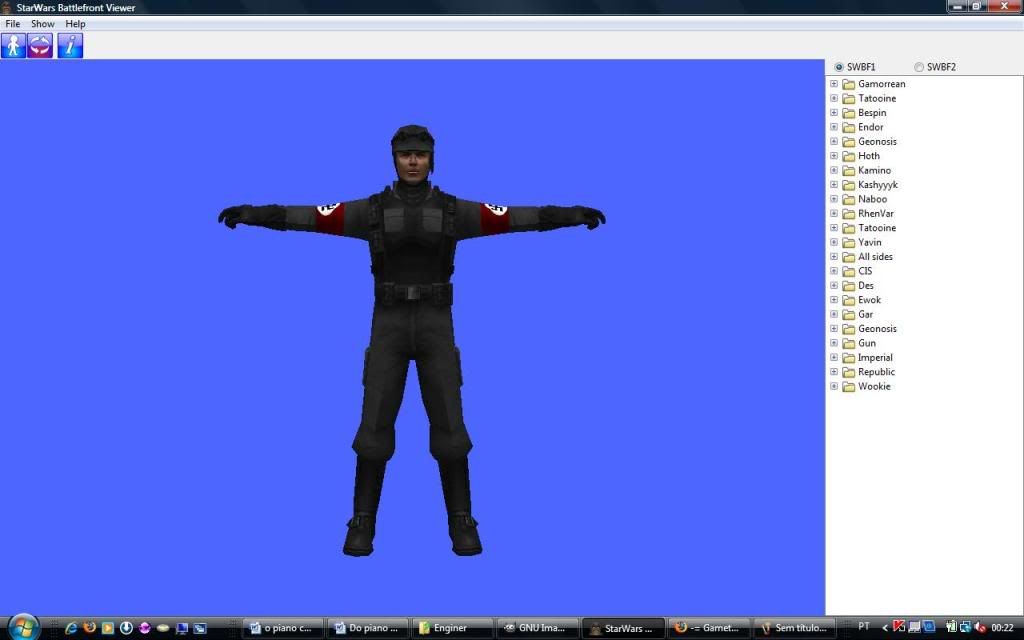
Task: Select the Imperial label in the tree
Action: click(875, 357)
